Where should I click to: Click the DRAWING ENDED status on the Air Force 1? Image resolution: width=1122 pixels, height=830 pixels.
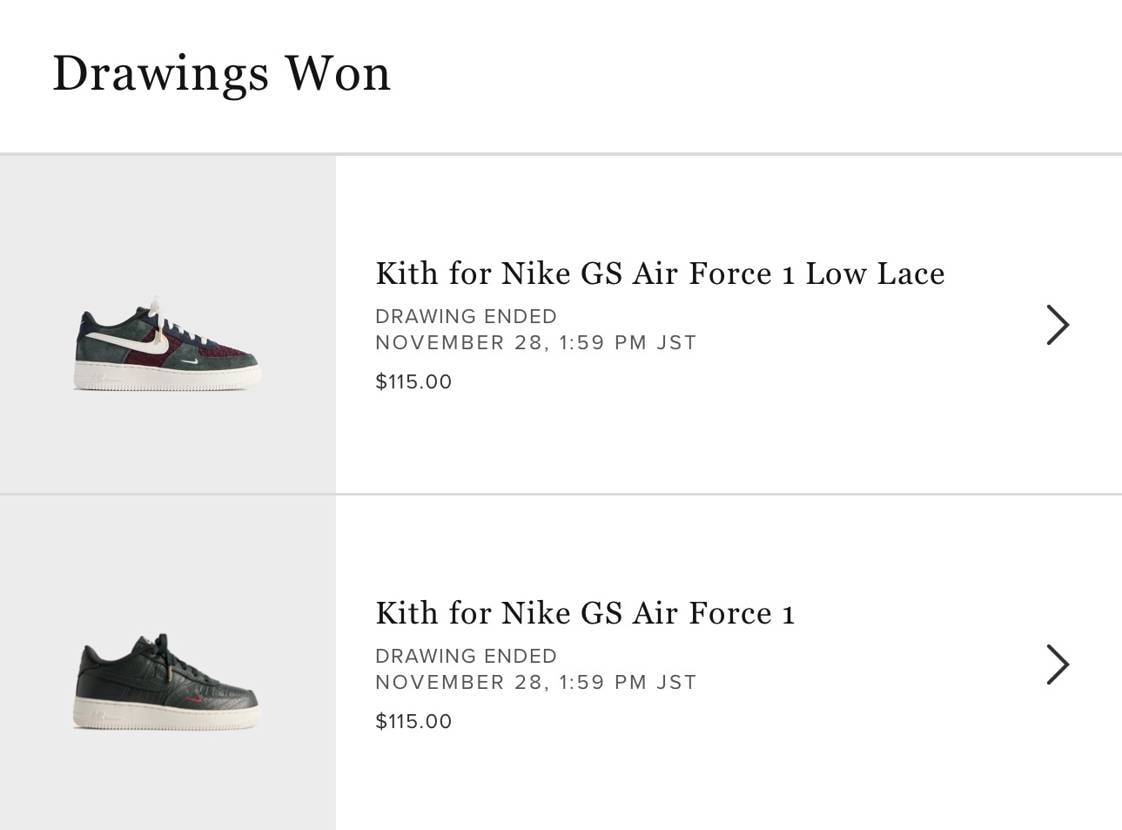[x=466, y=656]
